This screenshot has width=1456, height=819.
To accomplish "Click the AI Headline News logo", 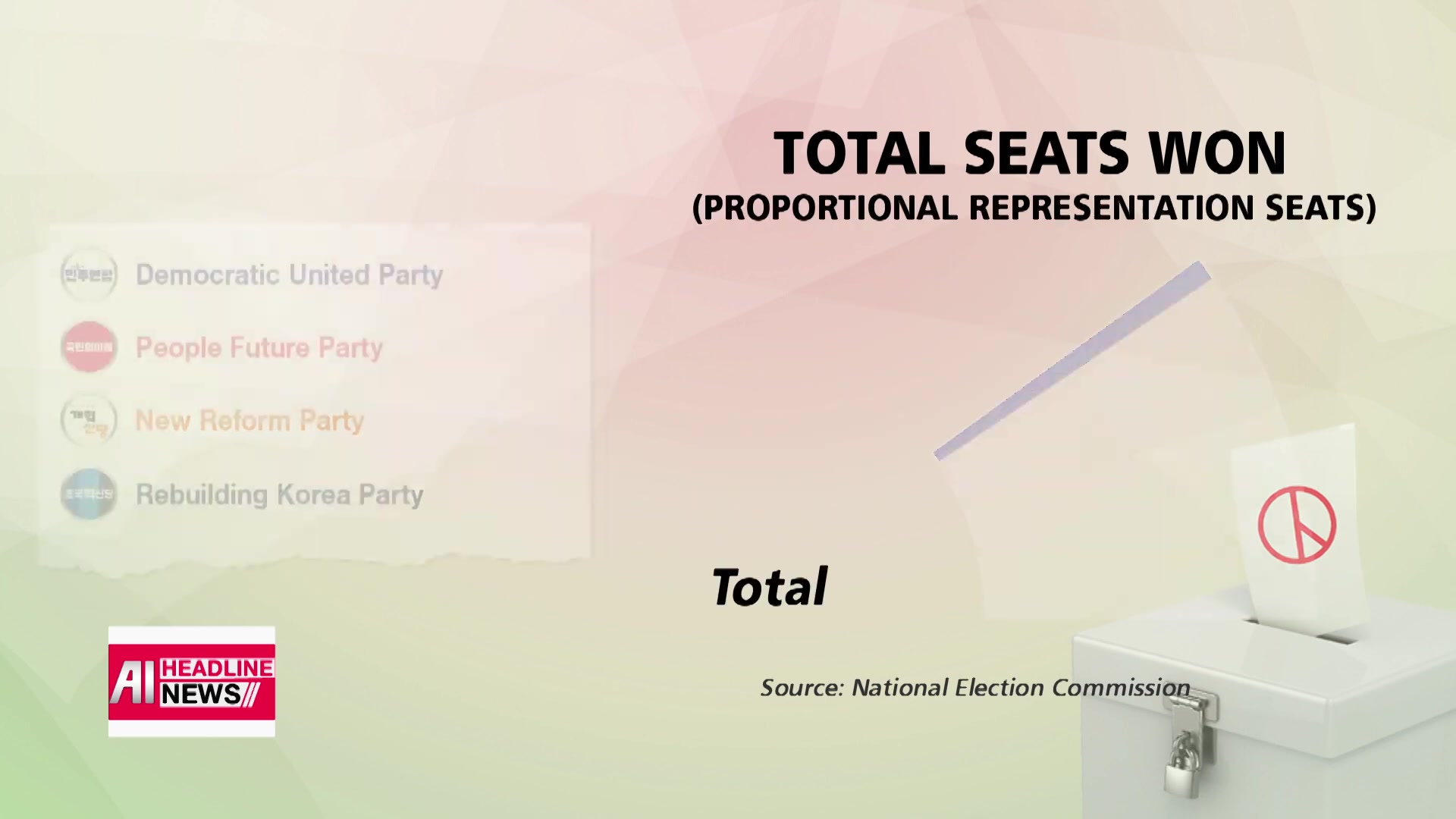I will click(x=191, y=681).
